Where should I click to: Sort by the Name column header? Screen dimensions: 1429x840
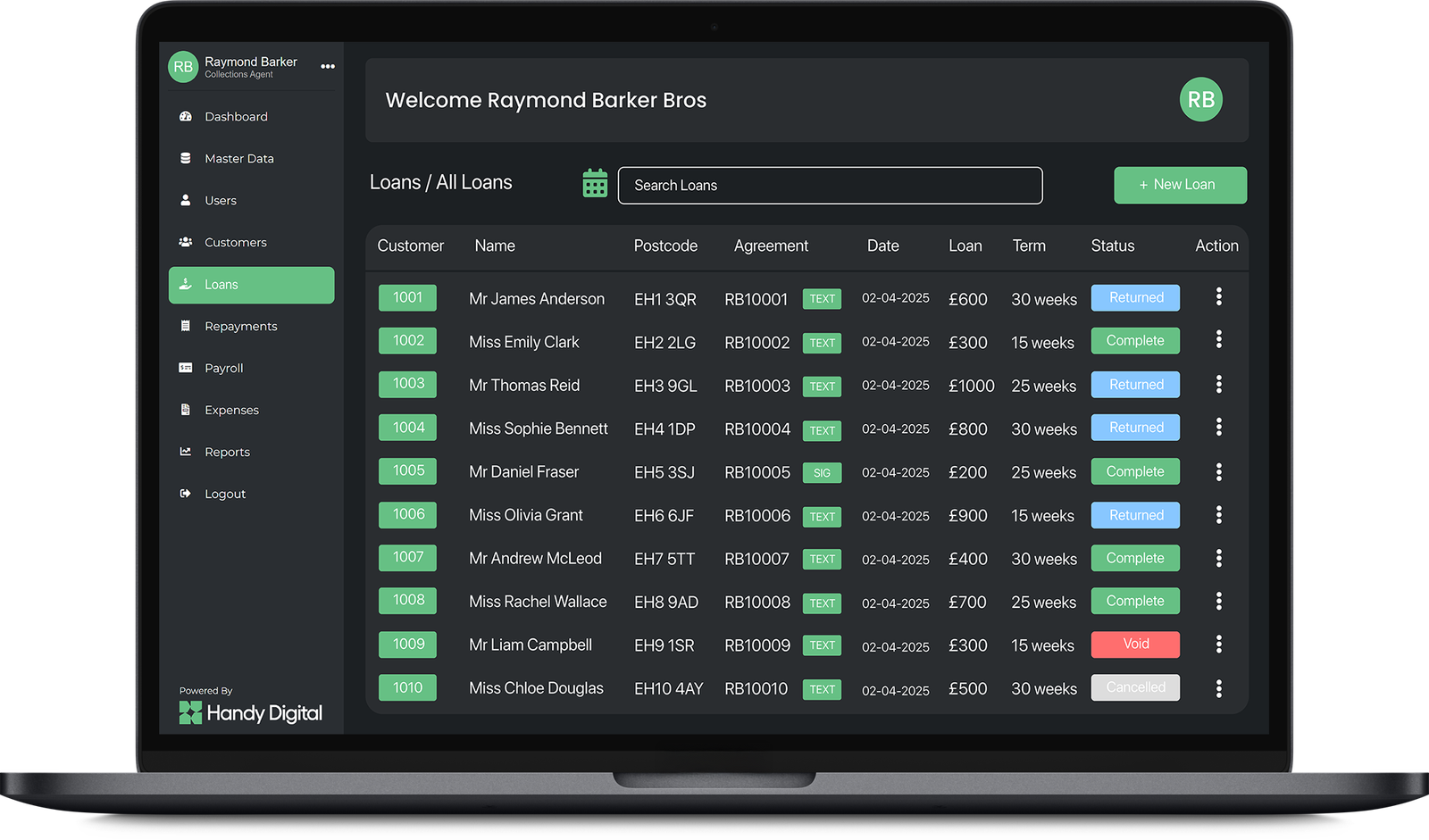pyautogui.click(x=495, y=245)
